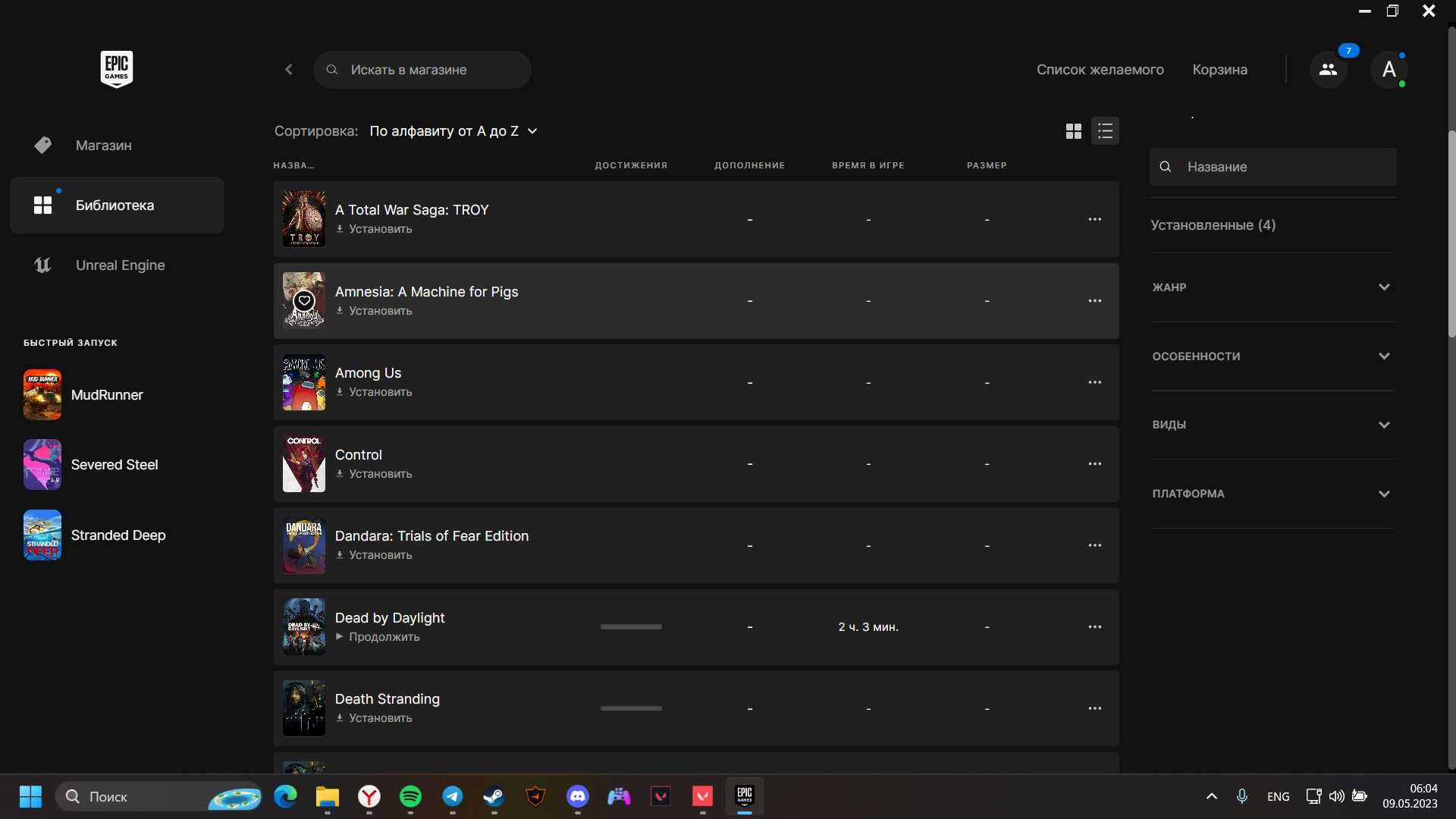Filter by Установленные (4)
1456x819 pixels.
click(x=1213, y=225)
